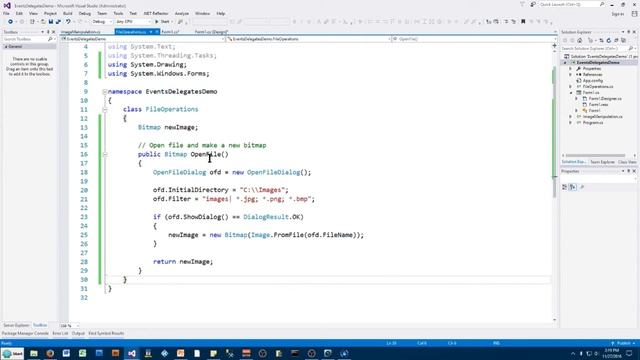The image size is (640, 360).
Task: Expand the References node in Solution Explorer
Action: point(571,75)
